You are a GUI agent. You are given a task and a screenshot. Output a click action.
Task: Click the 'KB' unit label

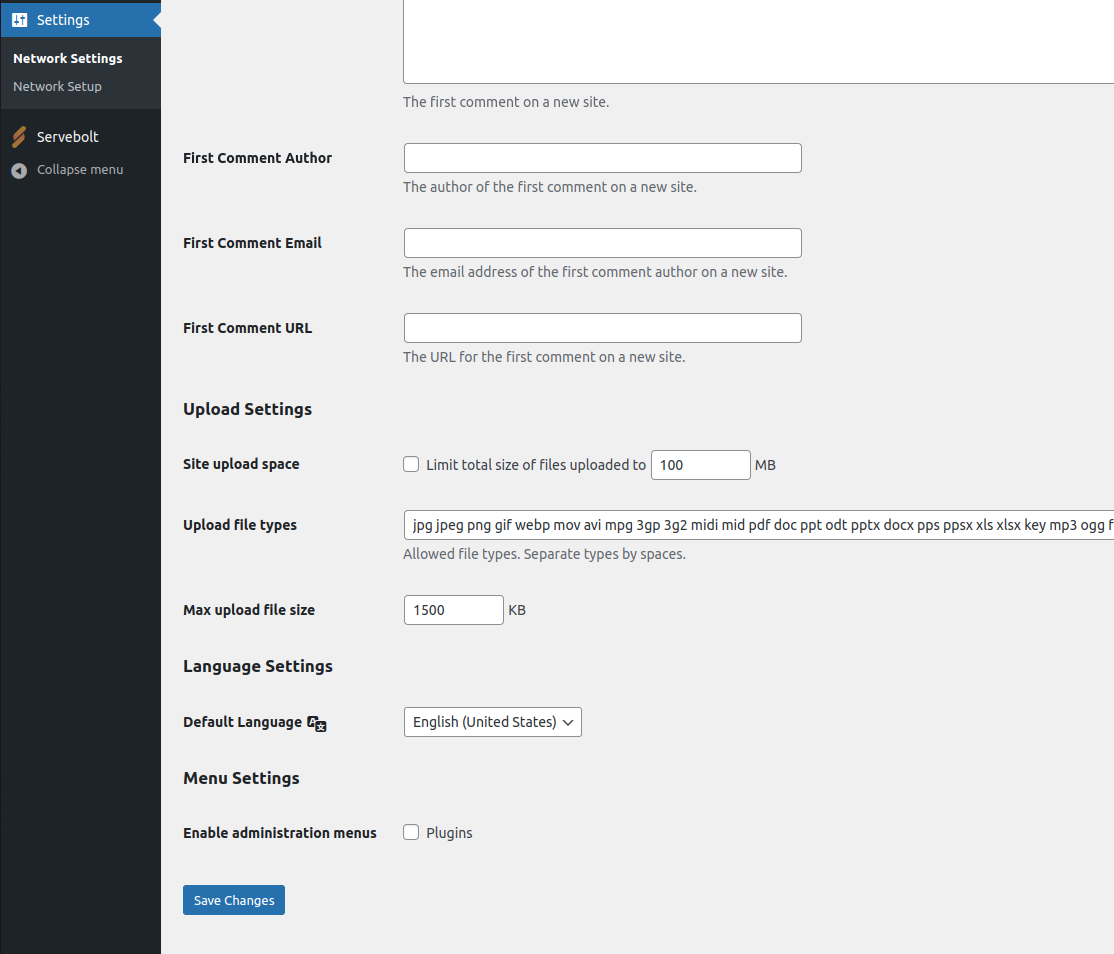(517, 610)
